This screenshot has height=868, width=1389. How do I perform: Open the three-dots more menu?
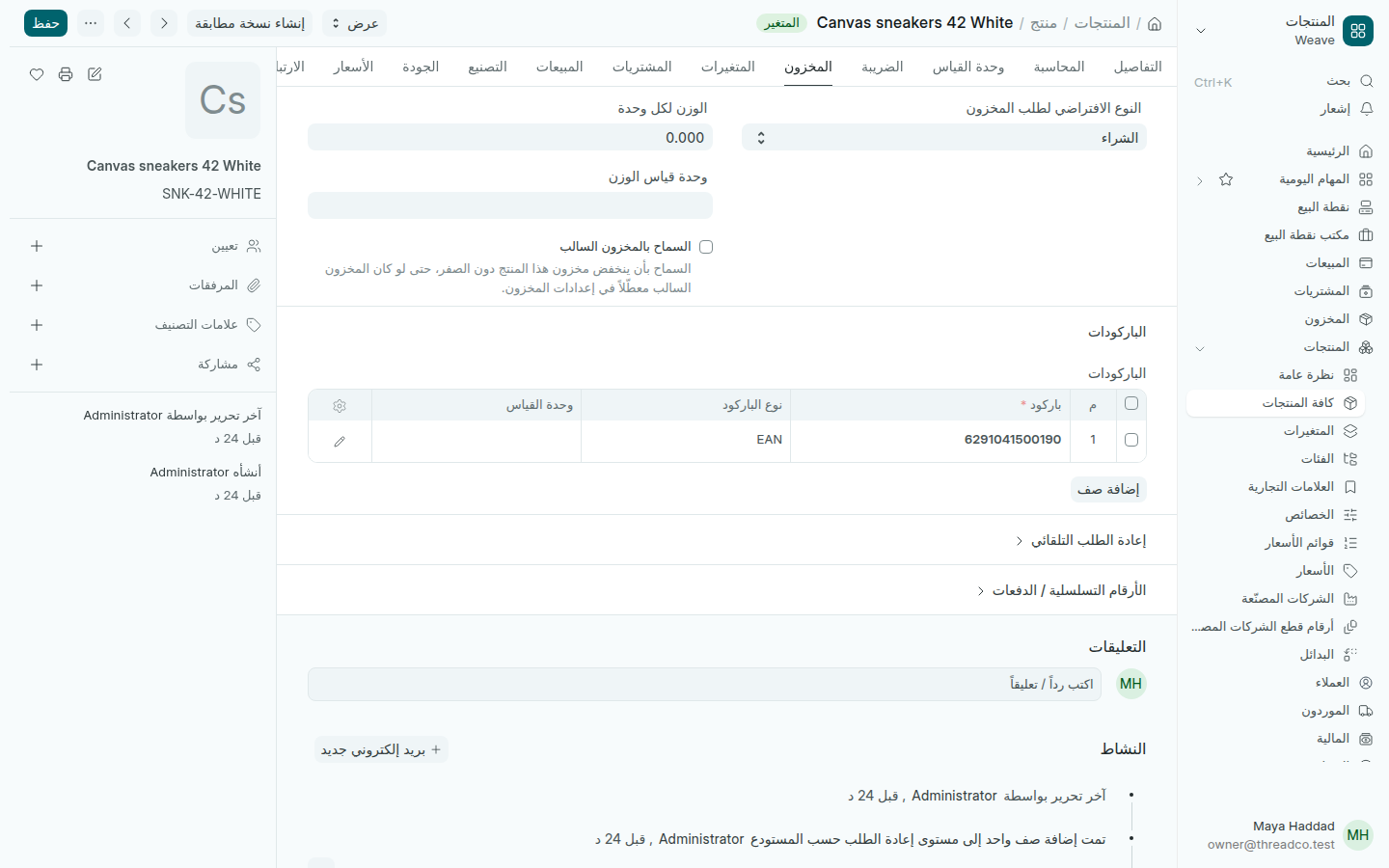[91, 23]
